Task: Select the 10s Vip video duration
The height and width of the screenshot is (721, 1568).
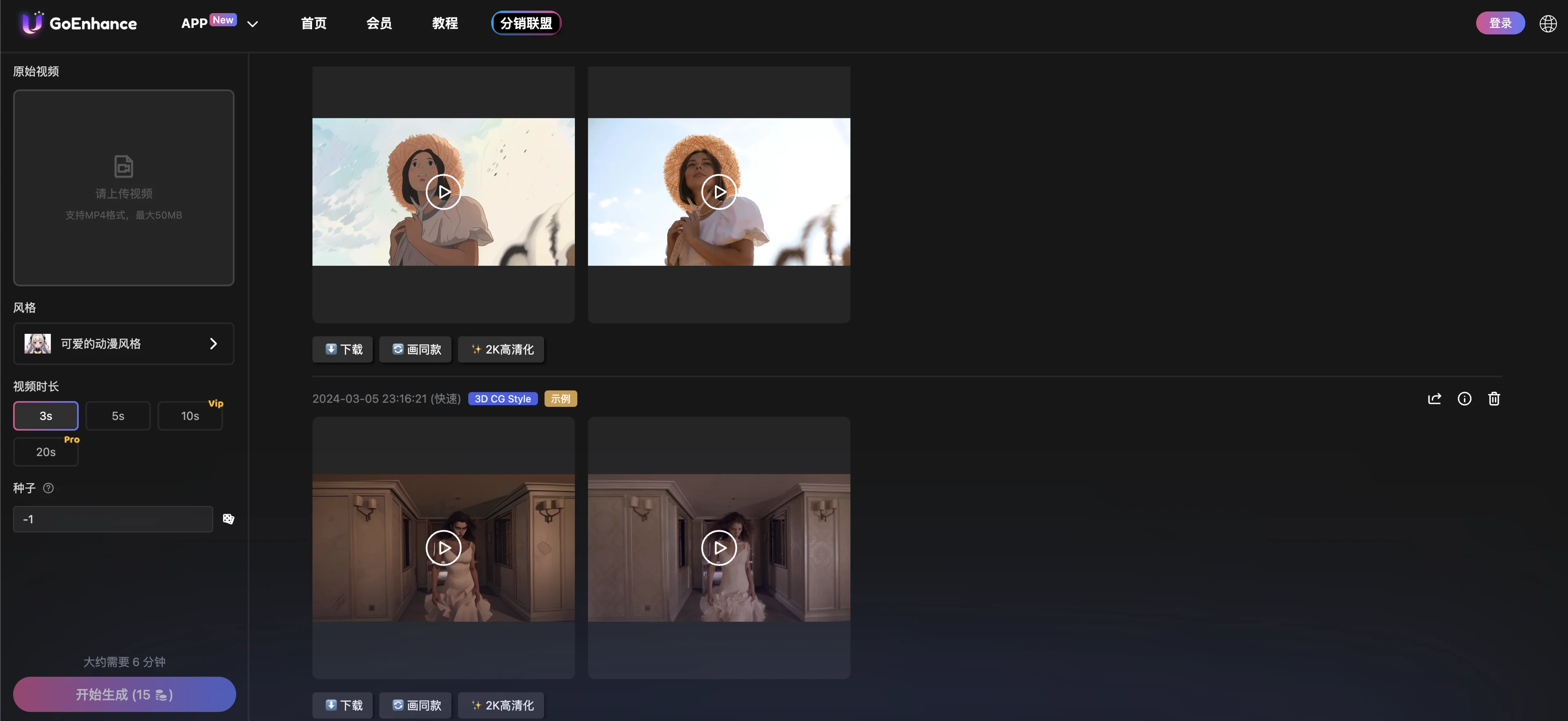Action: (190, 416)
